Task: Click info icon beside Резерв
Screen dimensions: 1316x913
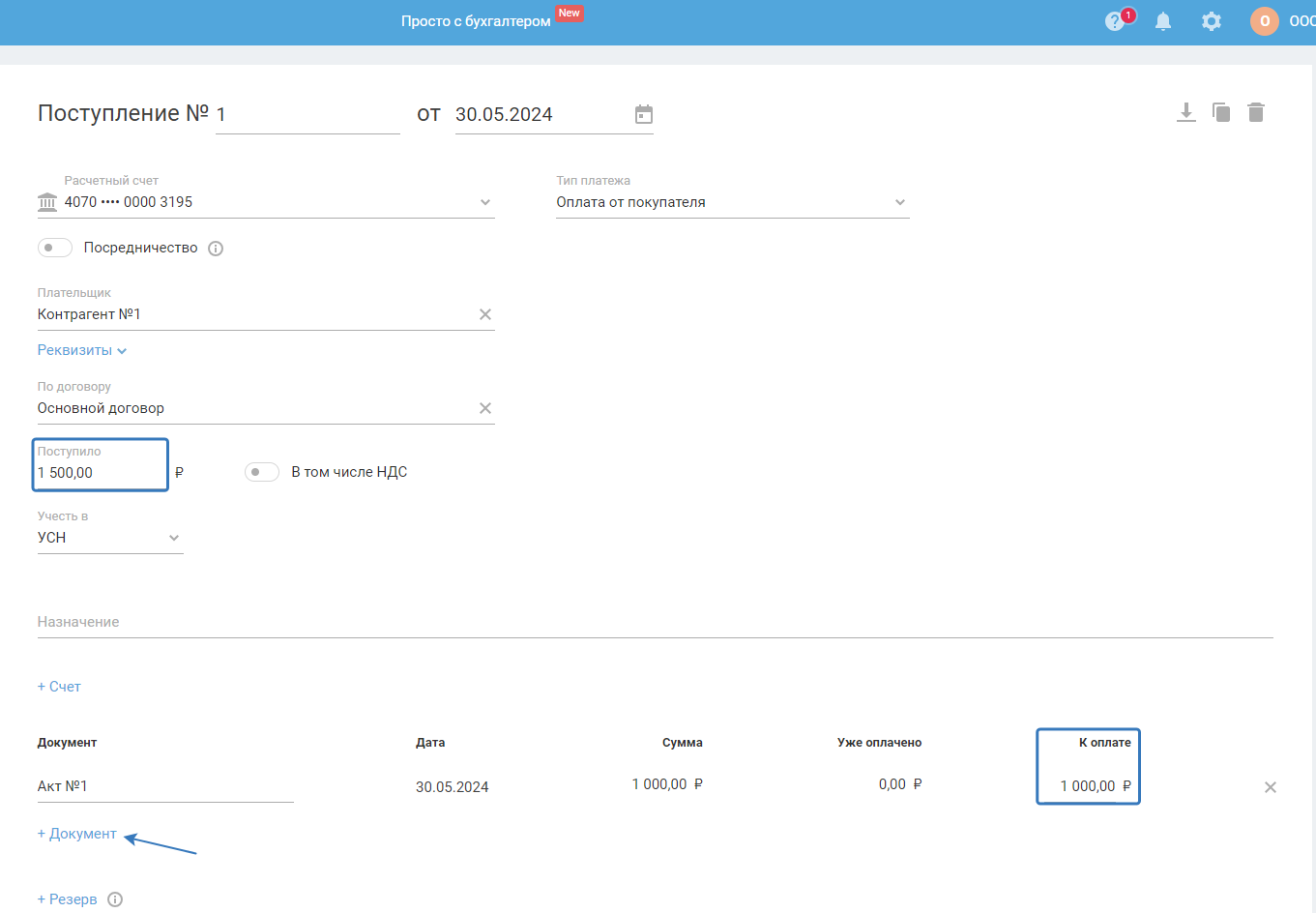Action: click(x=115, y=899)
